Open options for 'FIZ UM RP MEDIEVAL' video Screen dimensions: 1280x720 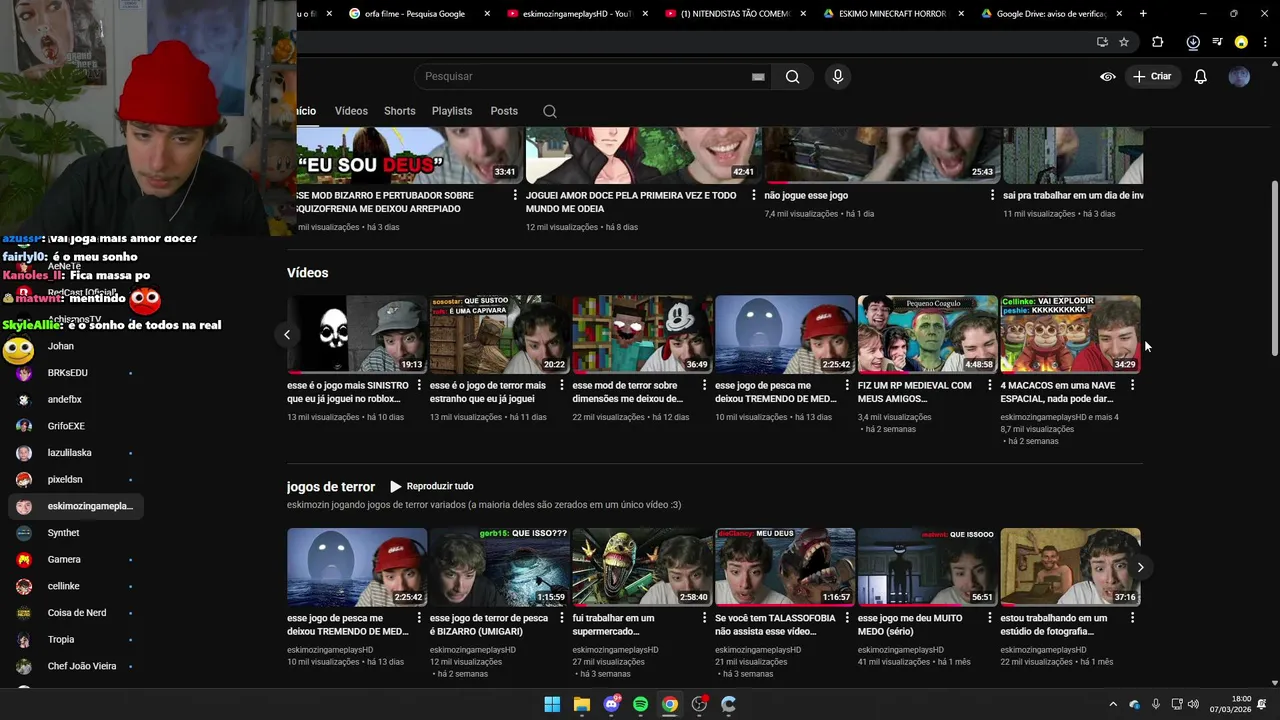coord(990,385)
